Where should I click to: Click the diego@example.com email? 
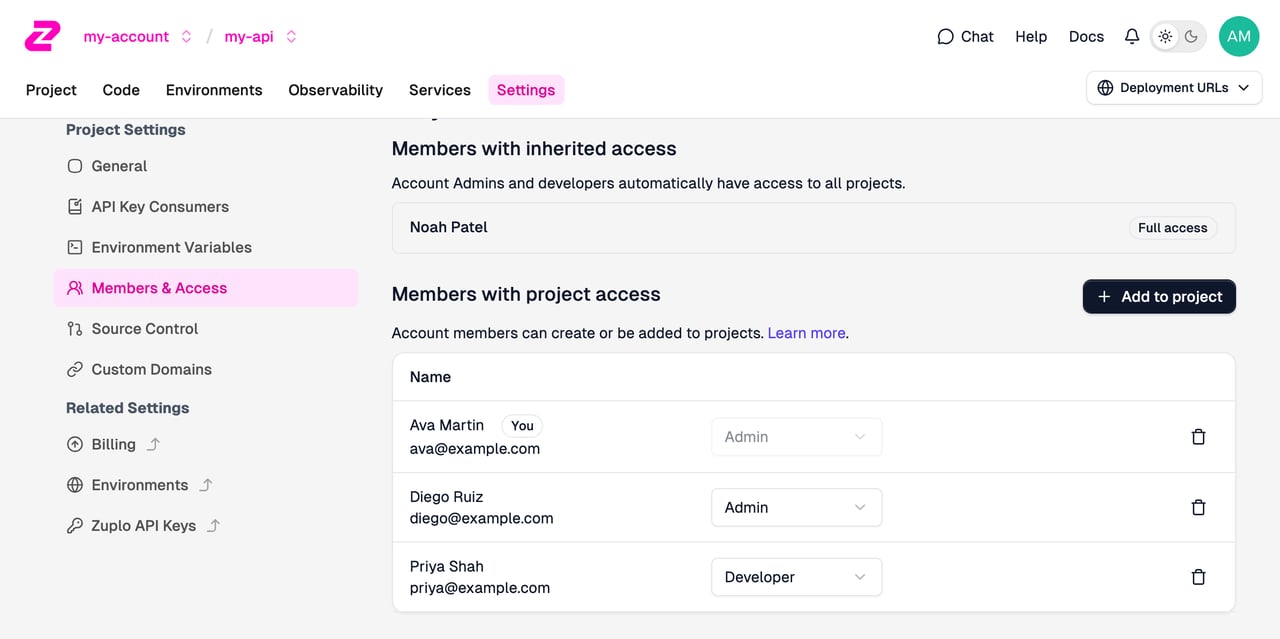pyautogui.click(x=481, y=518)
